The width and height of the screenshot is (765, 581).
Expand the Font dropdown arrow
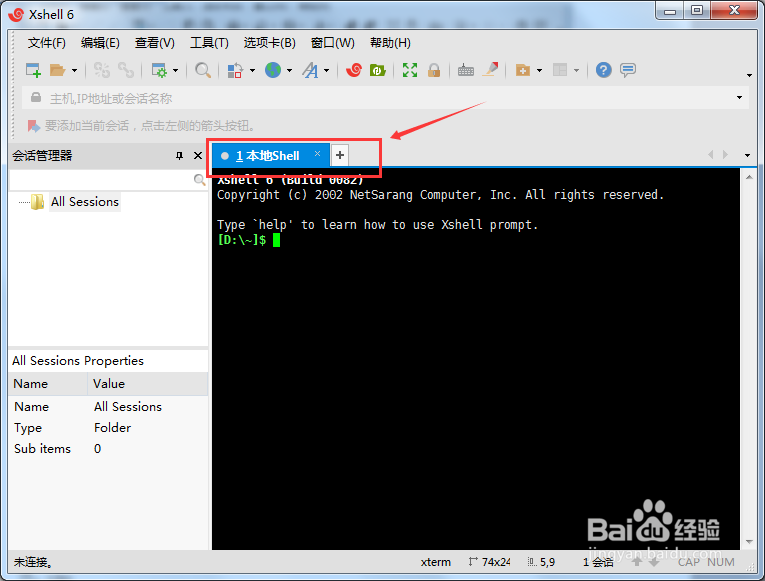tap(326, 71)
